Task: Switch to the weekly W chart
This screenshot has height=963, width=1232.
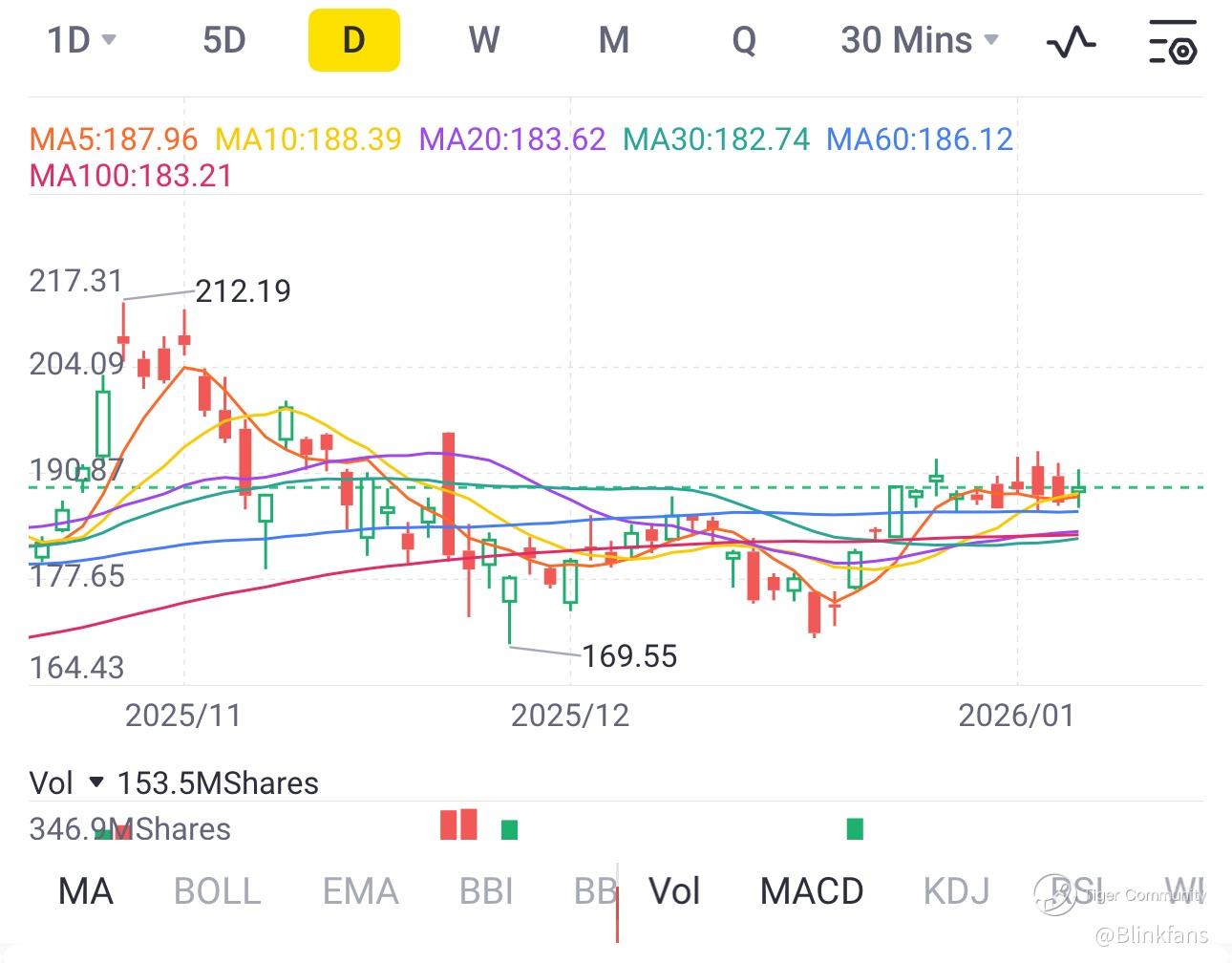Action: pos(484,40)
